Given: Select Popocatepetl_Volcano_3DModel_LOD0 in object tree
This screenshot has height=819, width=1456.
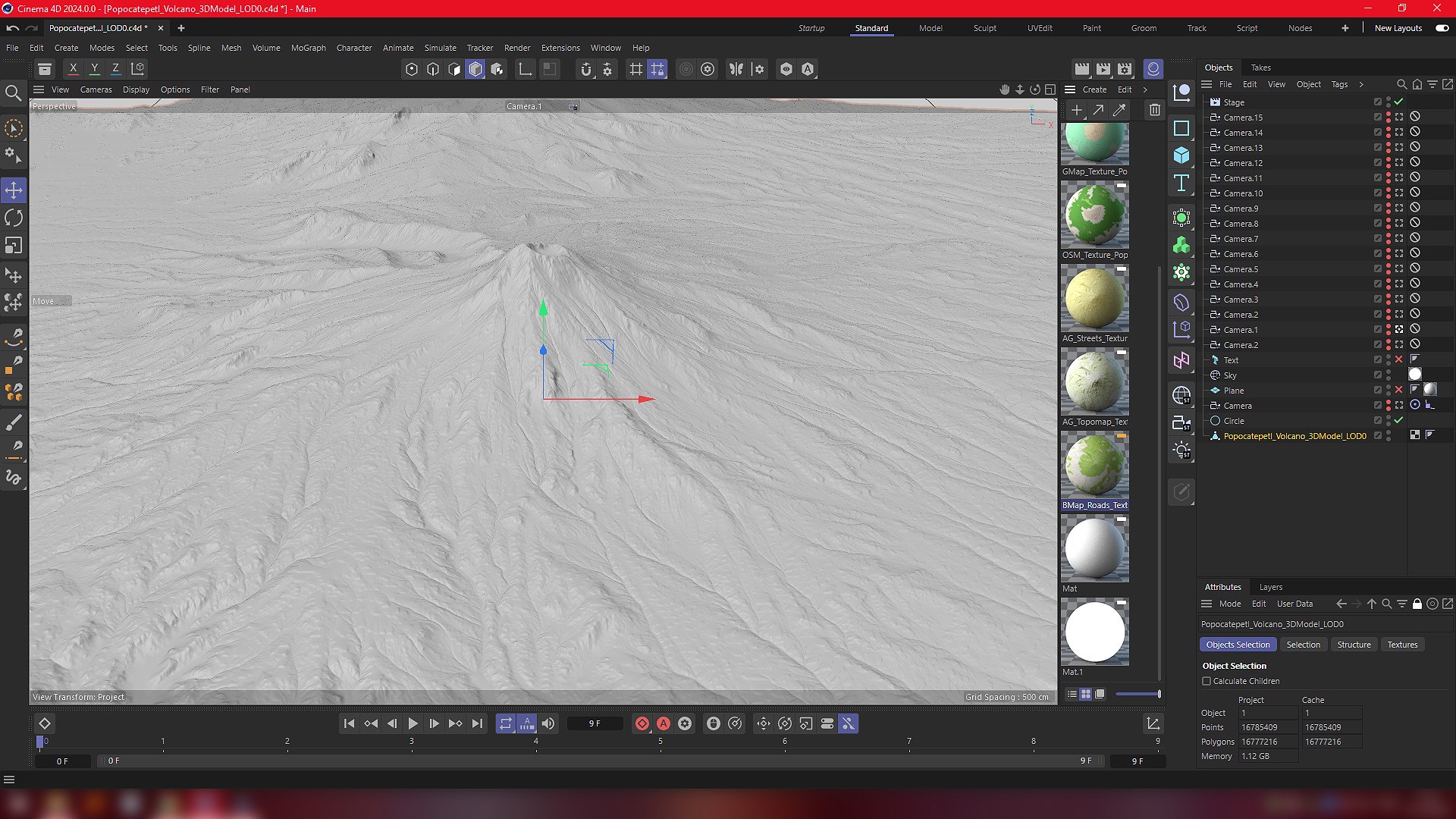Looking at the screenshot, I should click(1294, 436).
